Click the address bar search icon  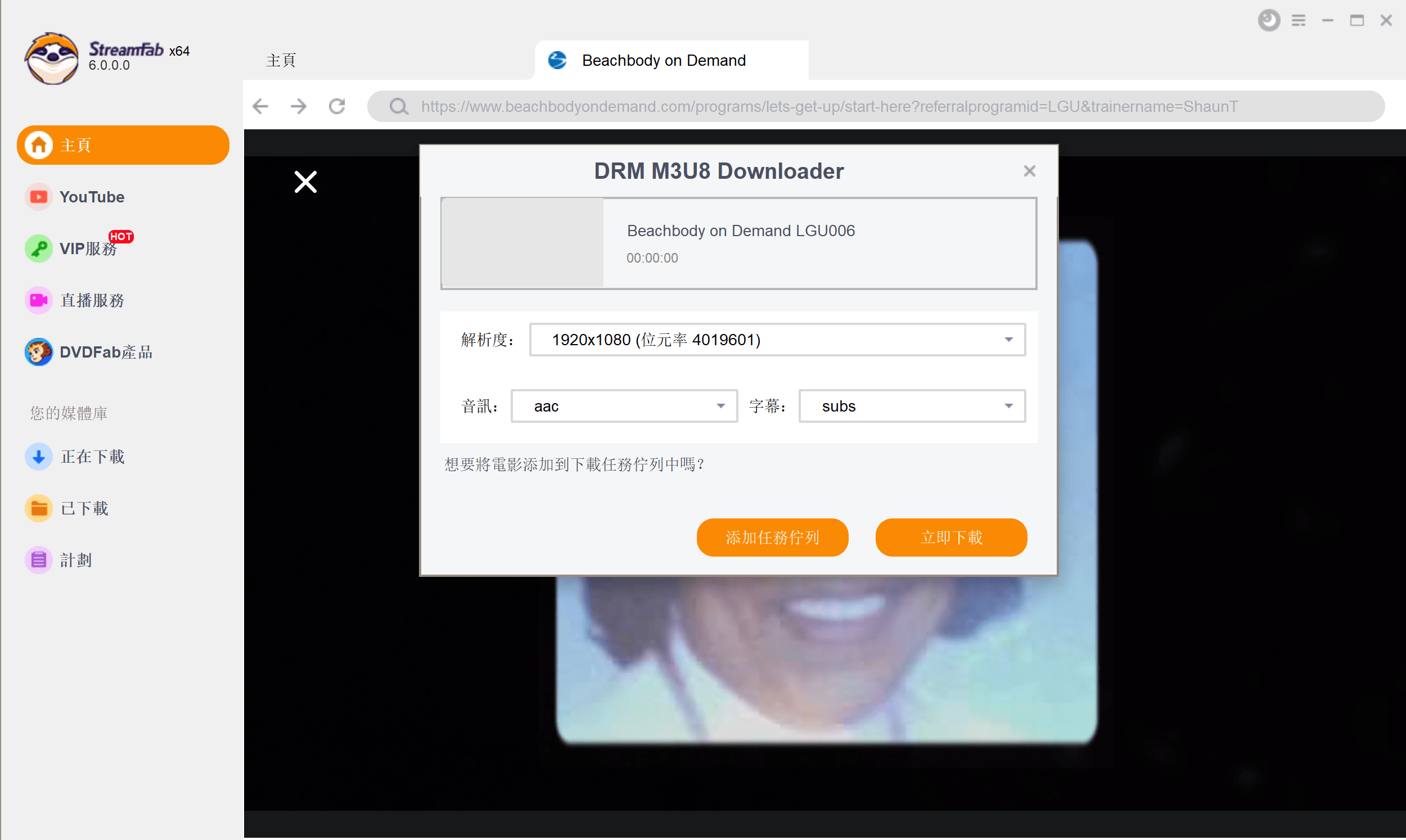(399, 106)
